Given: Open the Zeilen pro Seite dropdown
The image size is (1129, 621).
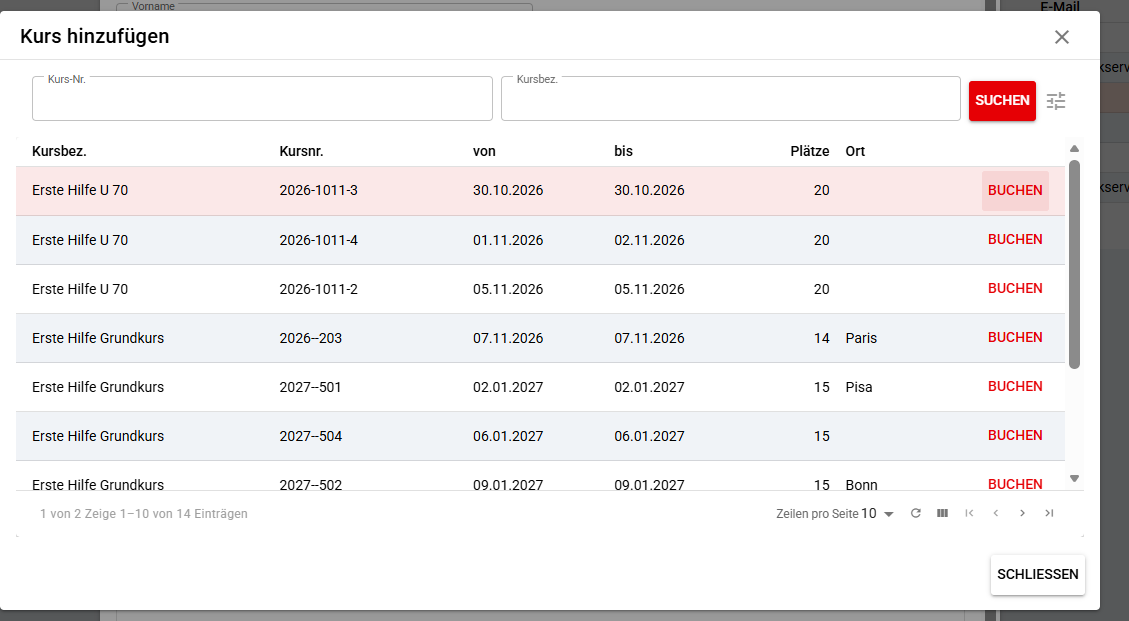Looking at the screenshot, I should click(878, 514).
